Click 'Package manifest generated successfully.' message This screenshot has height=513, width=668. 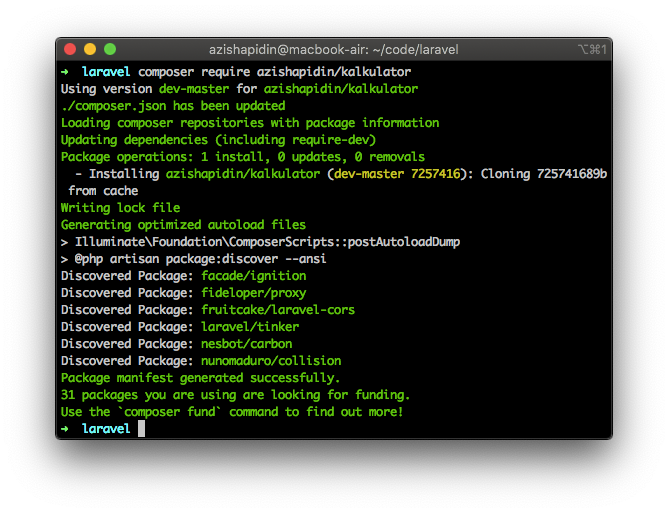(200, 378)
